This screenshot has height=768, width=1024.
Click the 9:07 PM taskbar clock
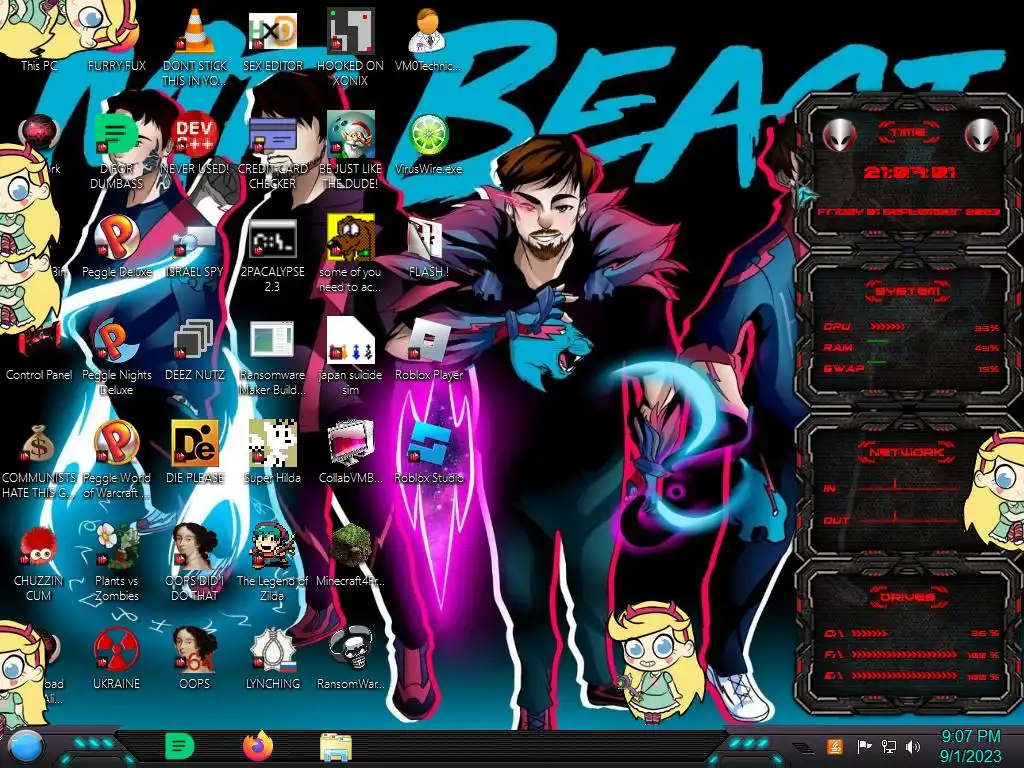(x=970, y=746)
